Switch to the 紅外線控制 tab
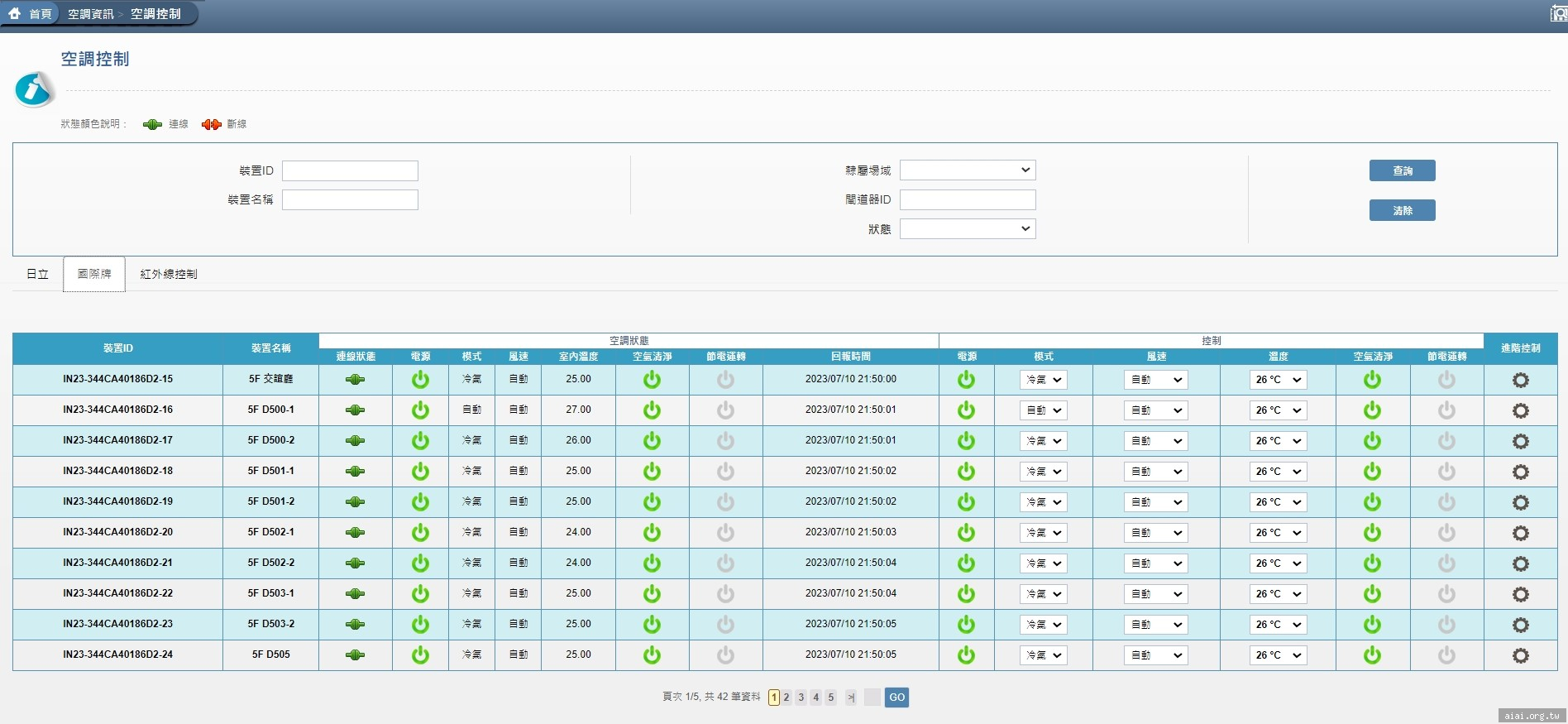This screenshot has width=1568, height=724. [x=169, y=274]
